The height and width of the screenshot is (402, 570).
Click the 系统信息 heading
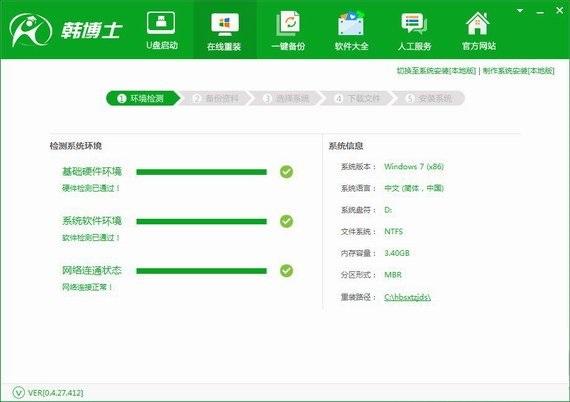tap(346, 146)
